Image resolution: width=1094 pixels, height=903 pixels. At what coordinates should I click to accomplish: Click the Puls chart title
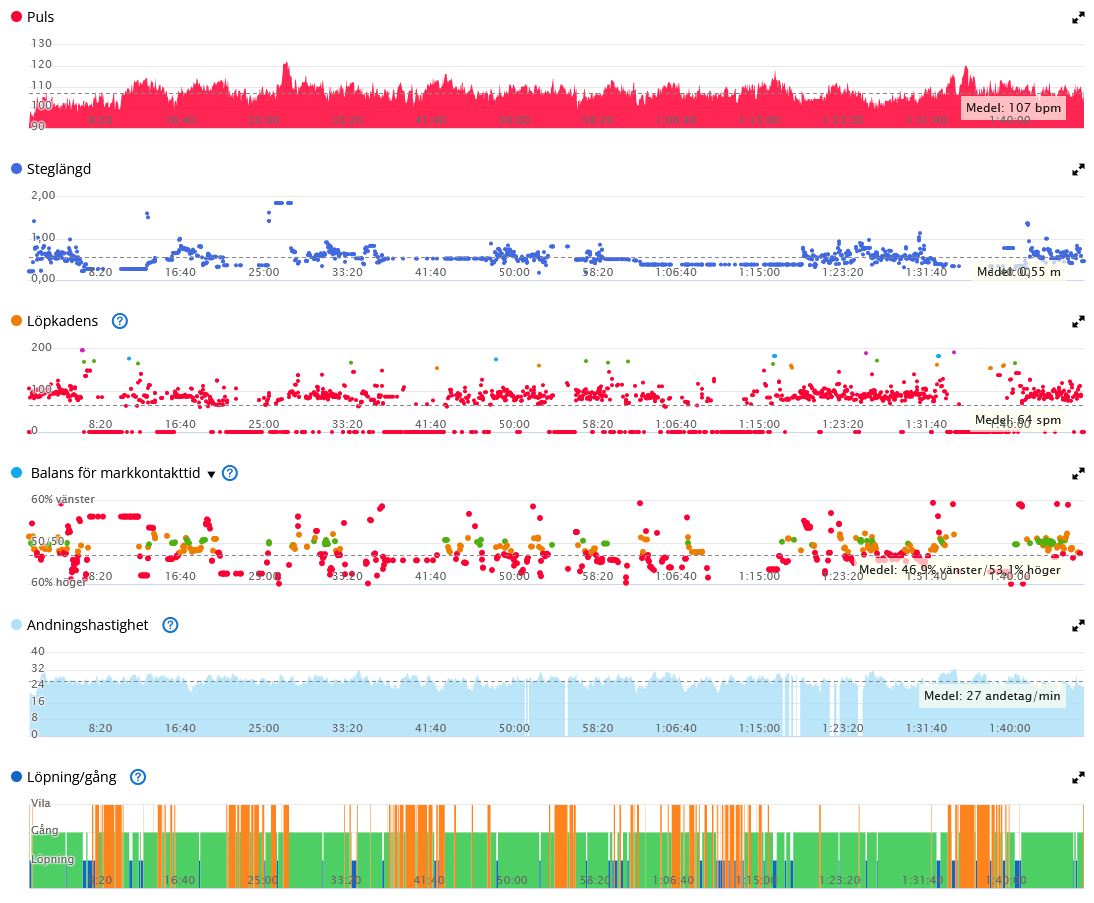(x=40, y=17)
